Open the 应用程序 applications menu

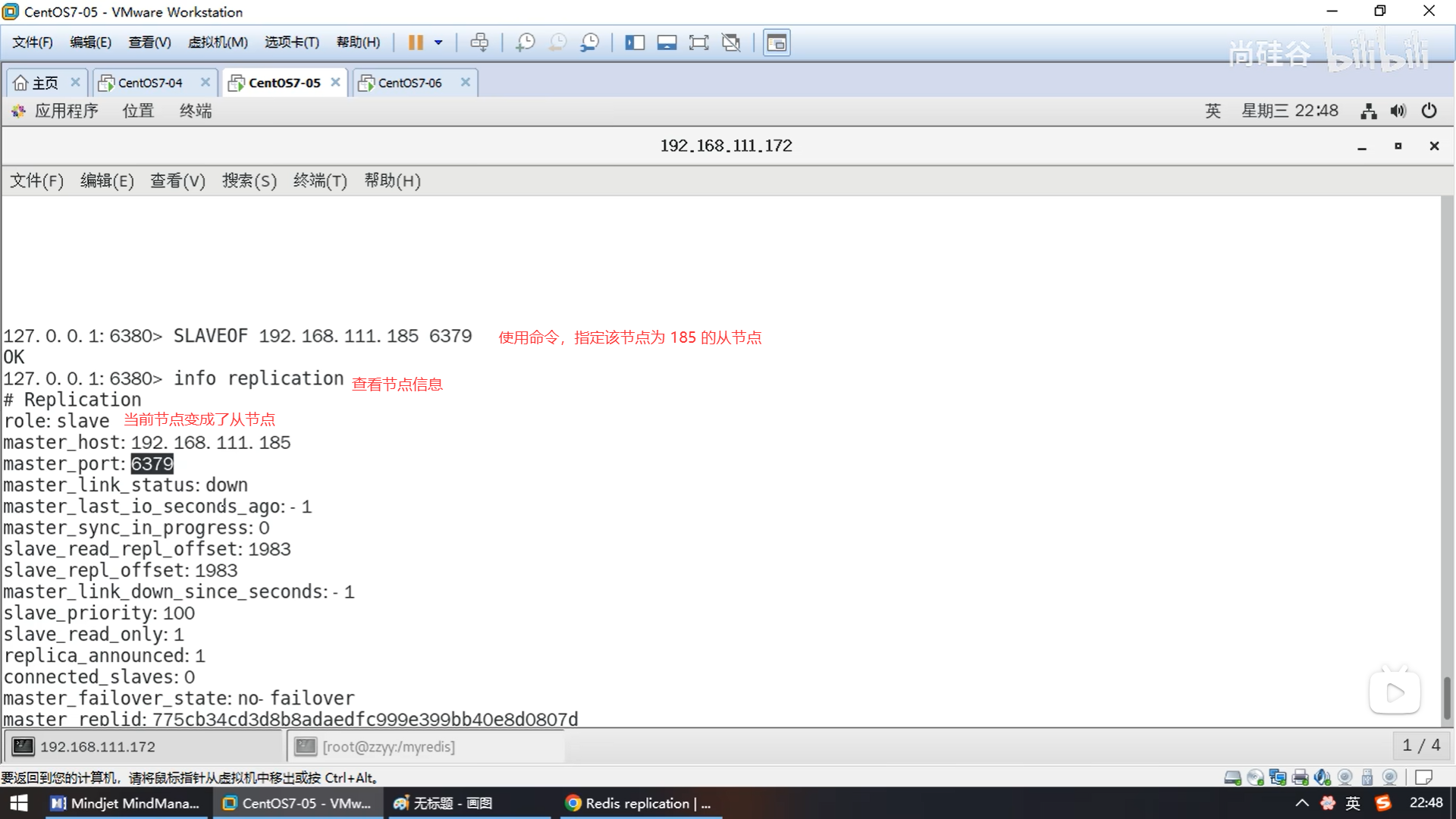click(65, 111)
